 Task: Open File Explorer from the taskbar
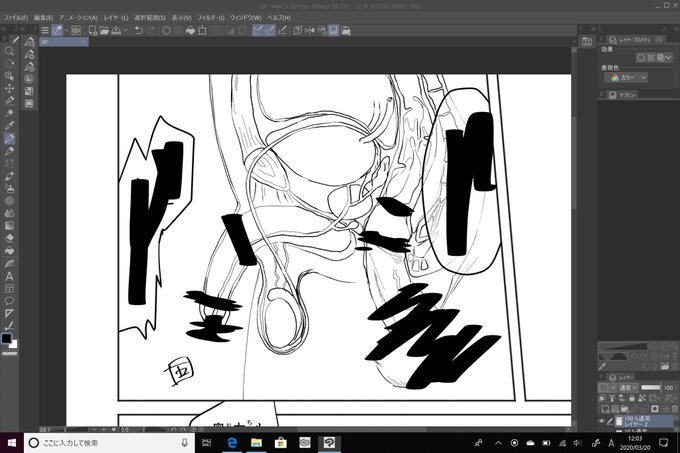point(257,443)
